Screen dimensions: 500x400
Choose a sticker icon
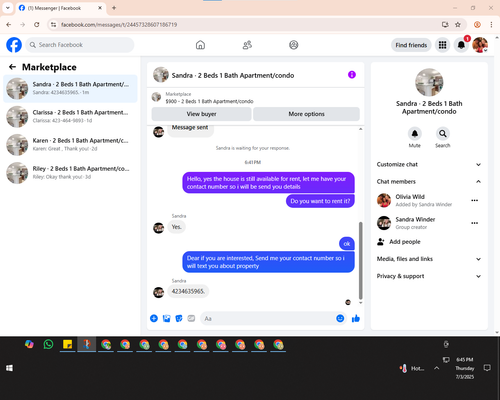(179, 318)
